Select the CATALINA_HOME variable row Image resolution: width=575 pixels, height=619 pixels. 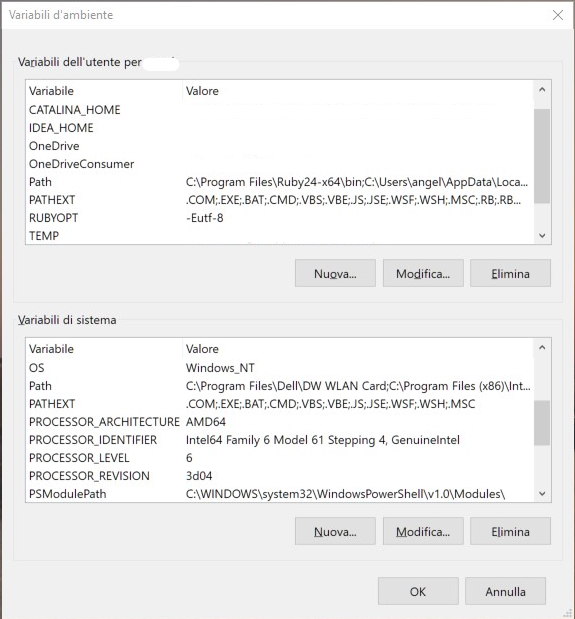[279, 110]
